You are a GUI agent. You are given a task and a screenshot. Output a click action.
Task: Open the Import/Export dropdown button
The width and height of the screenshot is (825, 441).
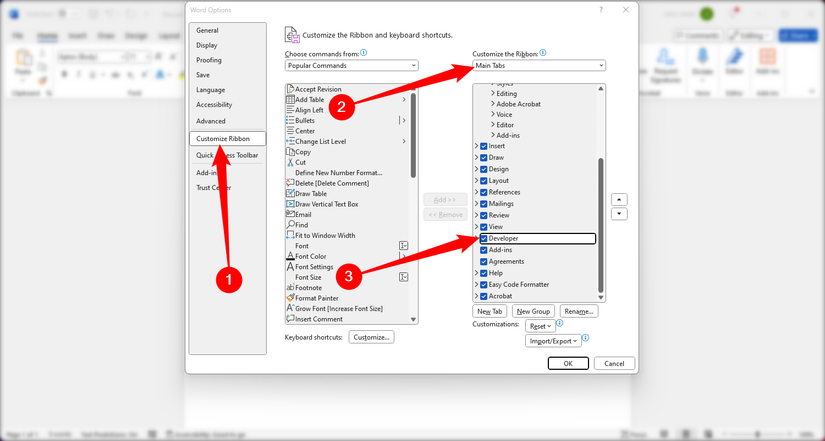click(x=553, y=341)
